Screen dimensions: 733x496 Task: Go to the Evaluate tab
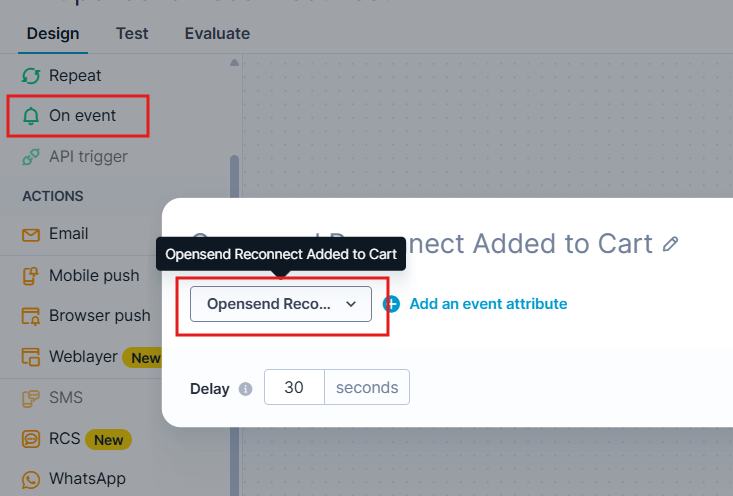(217, 34)
